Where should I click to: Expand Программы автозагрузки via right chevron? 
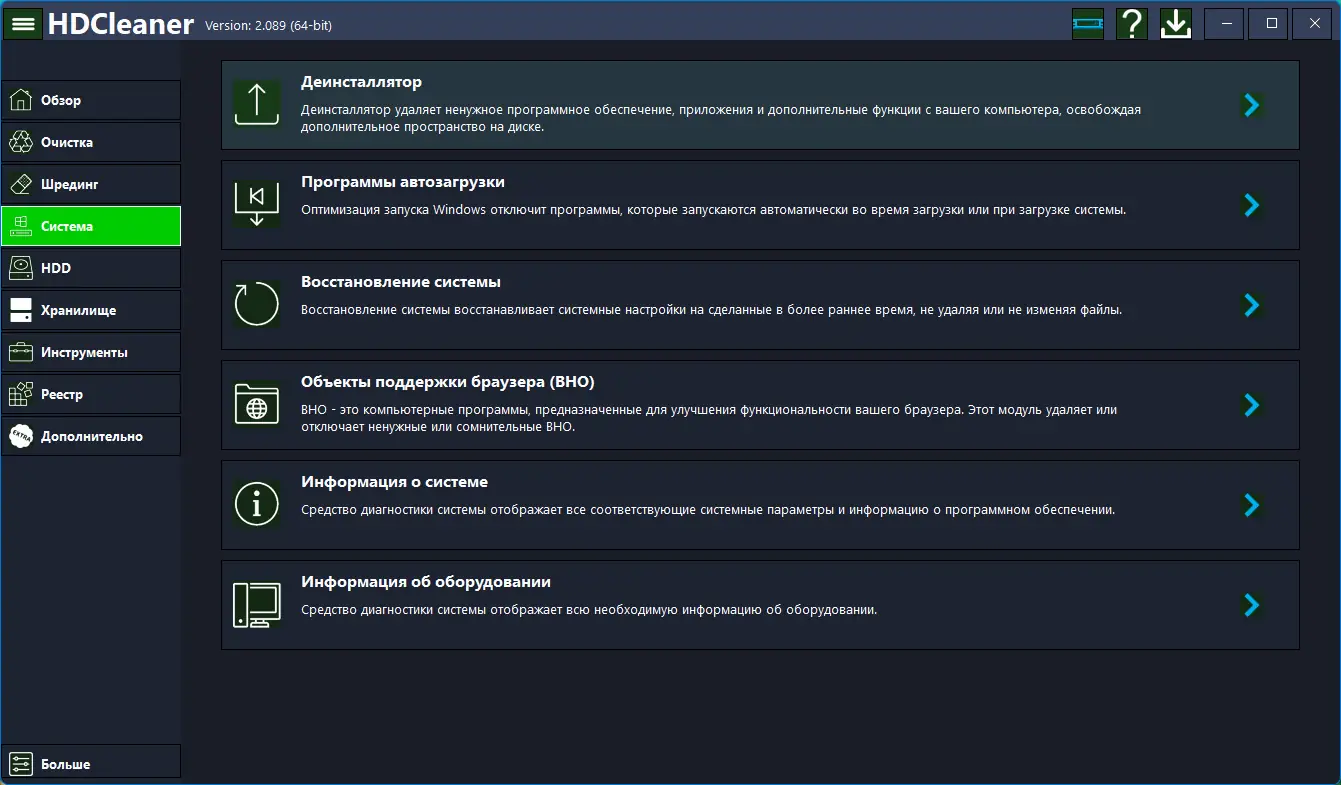[1251, 205]
